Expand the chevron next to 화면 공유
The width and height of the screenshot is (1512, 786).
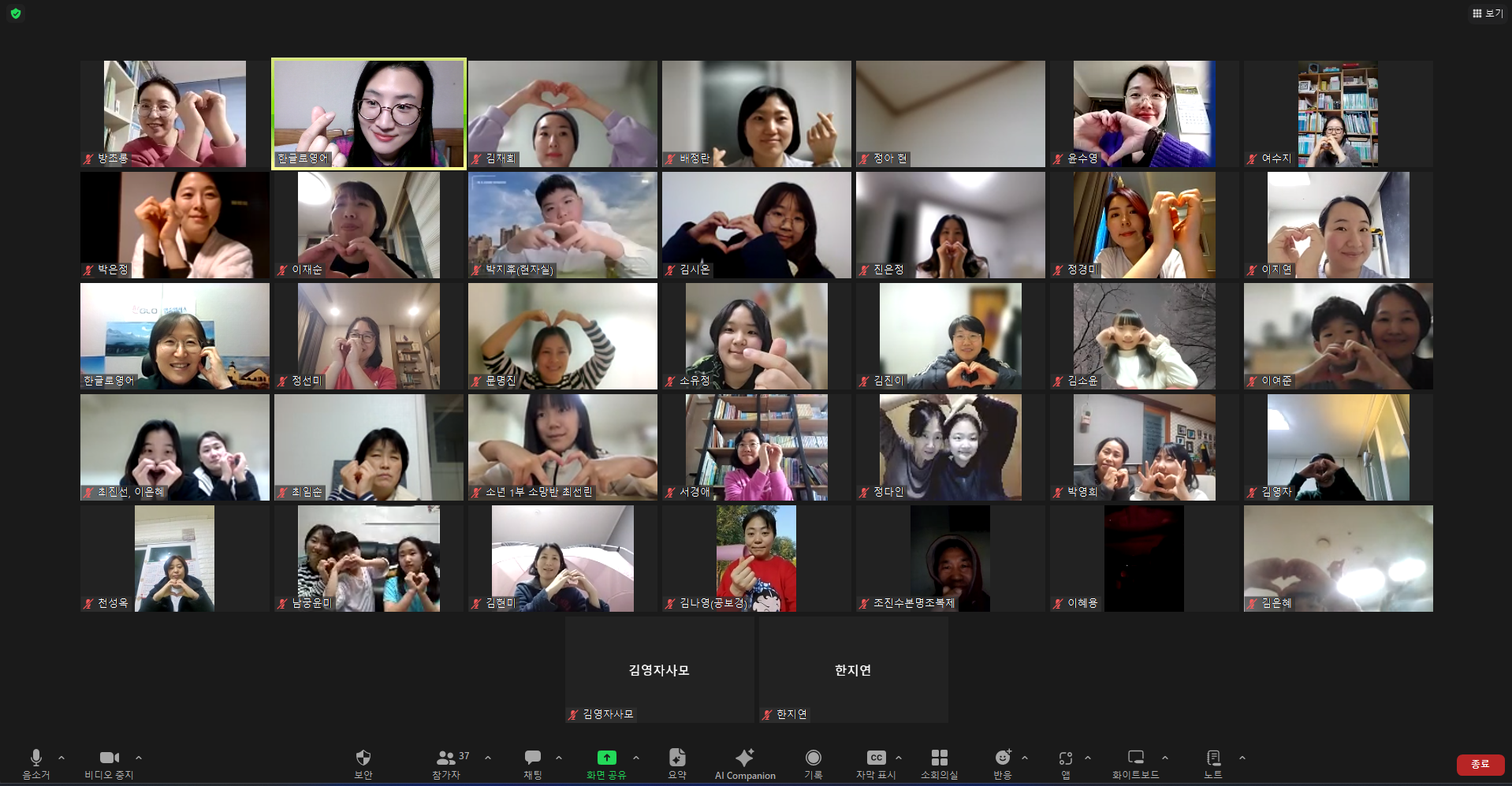[636, 758]
